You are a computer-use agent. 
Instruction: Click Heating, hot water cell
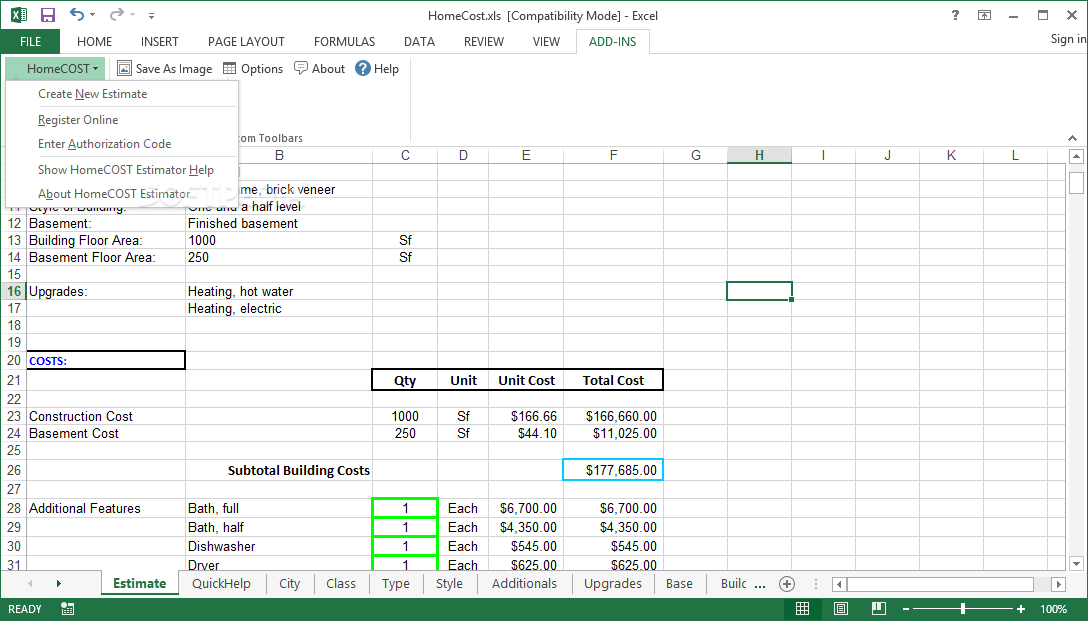[x=279, y=291]
